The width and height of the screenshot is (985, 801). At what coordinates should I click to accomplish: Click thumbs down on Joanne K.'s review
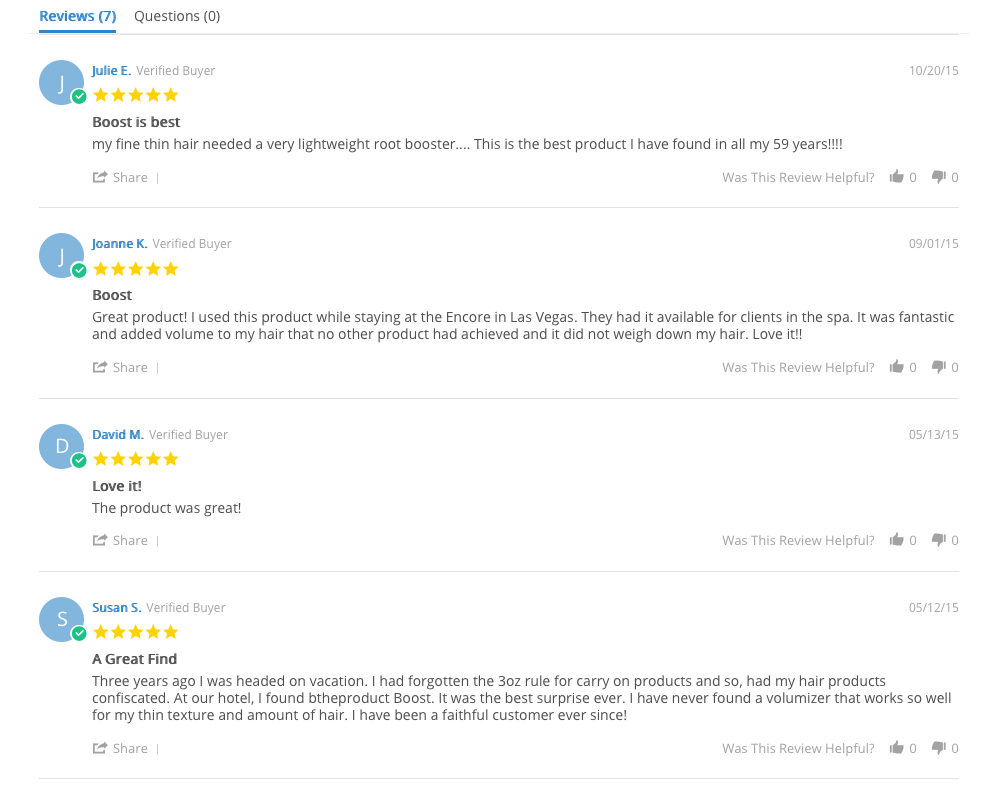click(938, 367)
